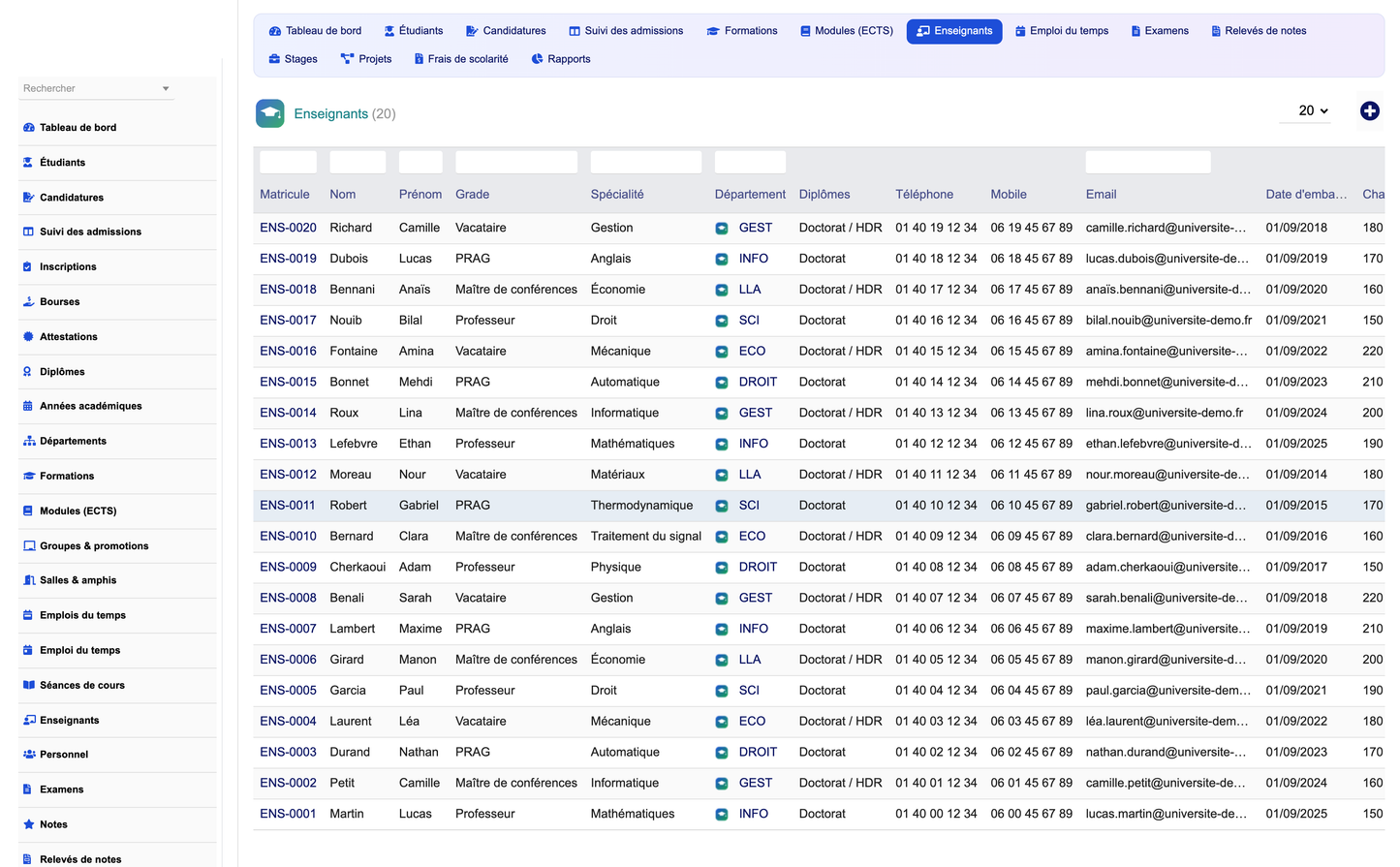Open the Modules (ECTS) top tab
Image resolution: width=1400 pixels, height=867 pixels.
point(846,31)
